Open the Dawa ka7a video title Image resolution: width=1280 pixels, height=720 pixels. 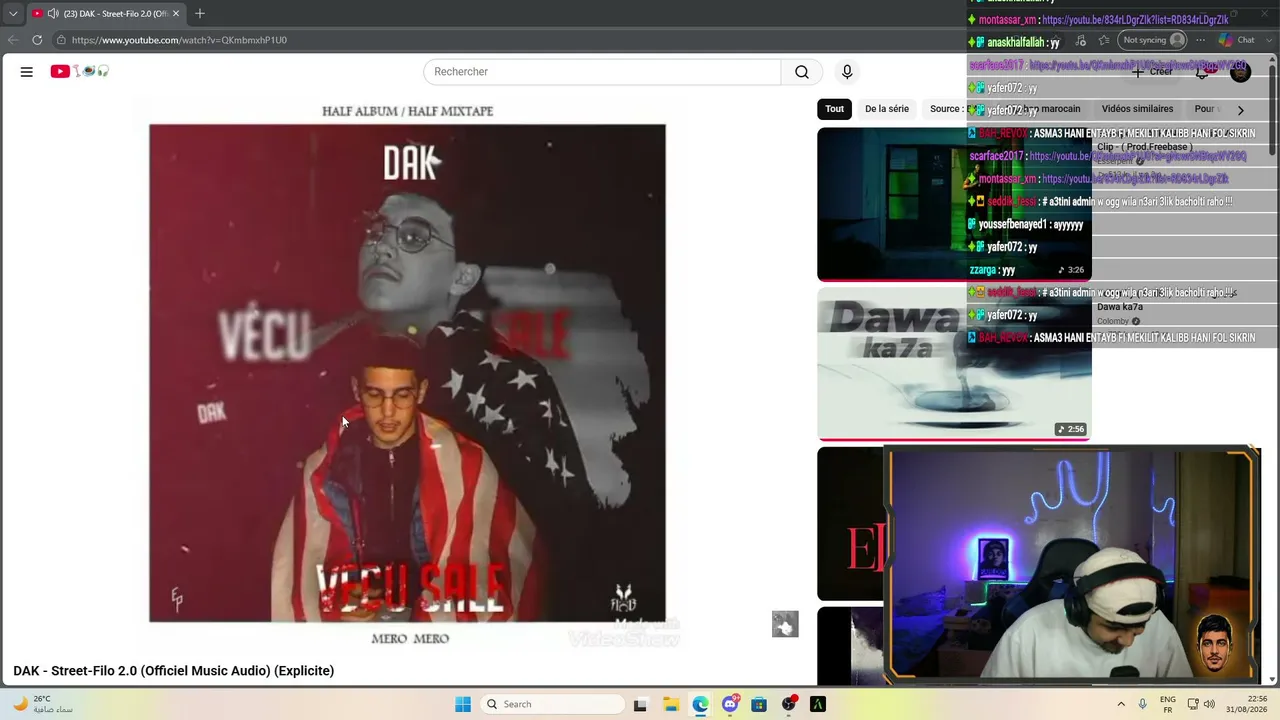[1120, 307]
